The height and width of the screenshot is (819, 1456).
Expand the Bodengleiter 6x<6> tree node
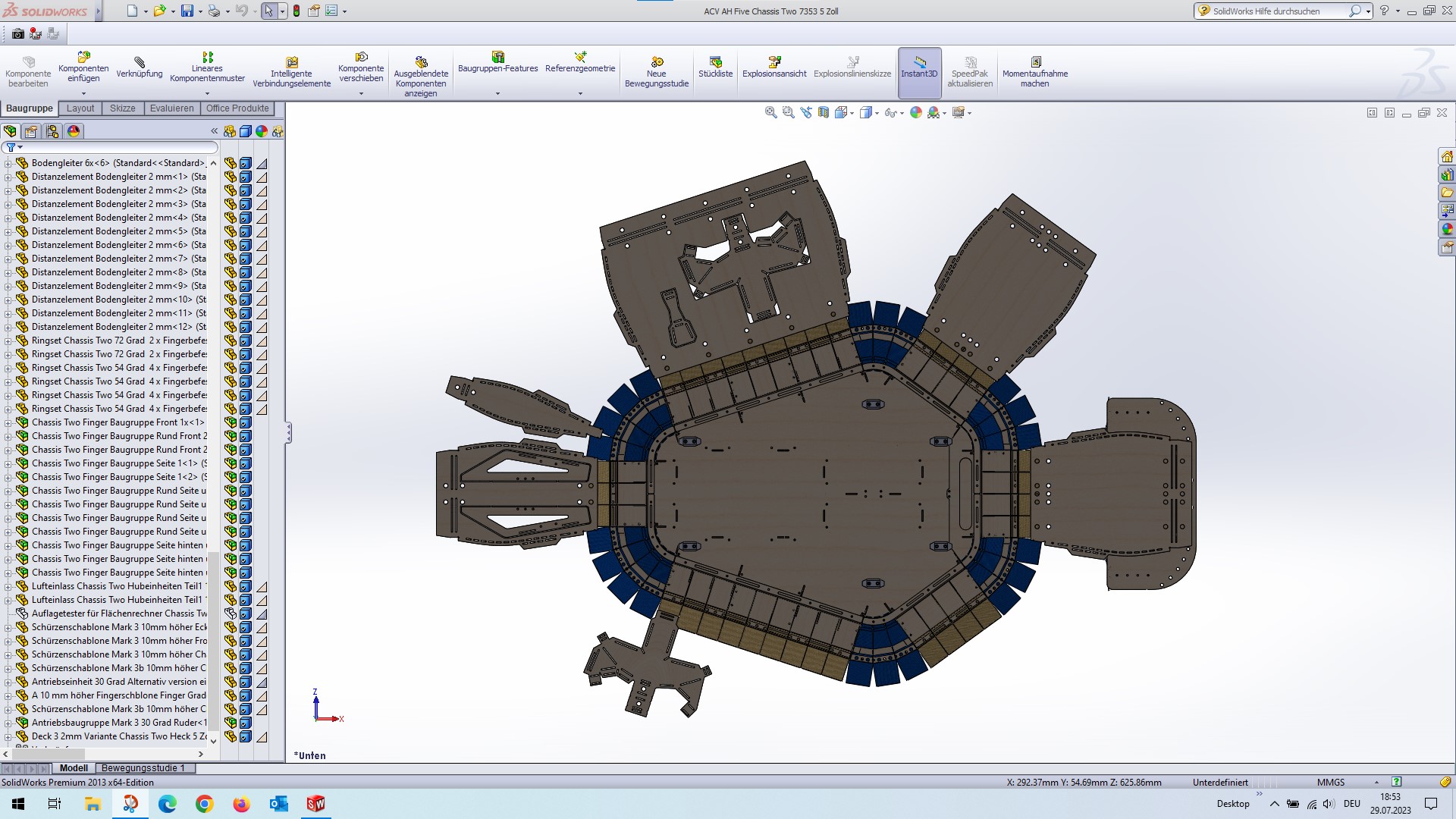point(8,163)
